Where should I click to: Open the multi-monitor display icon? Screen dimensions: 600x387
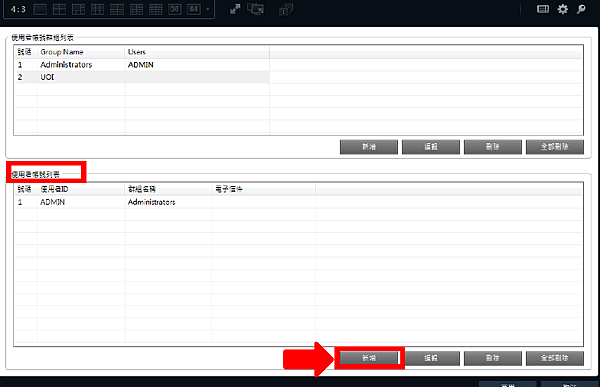(x=255, y=9)
